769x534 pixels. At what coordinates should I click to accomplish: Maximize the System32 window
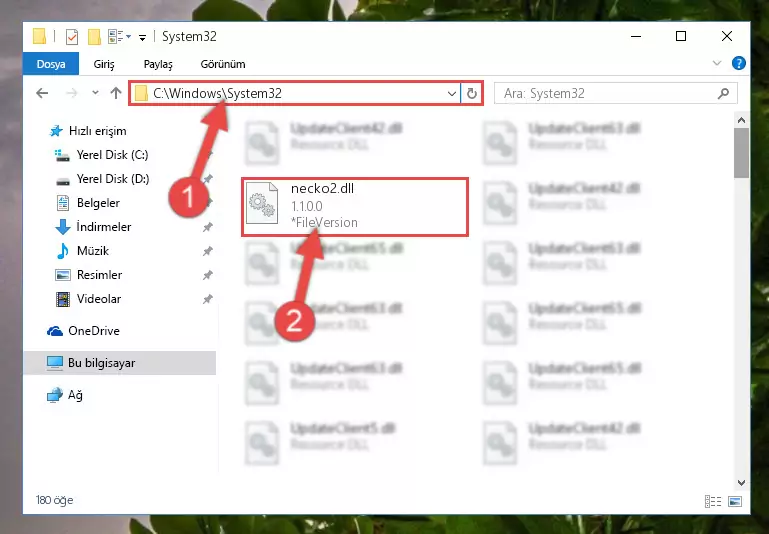click(681, 36)
